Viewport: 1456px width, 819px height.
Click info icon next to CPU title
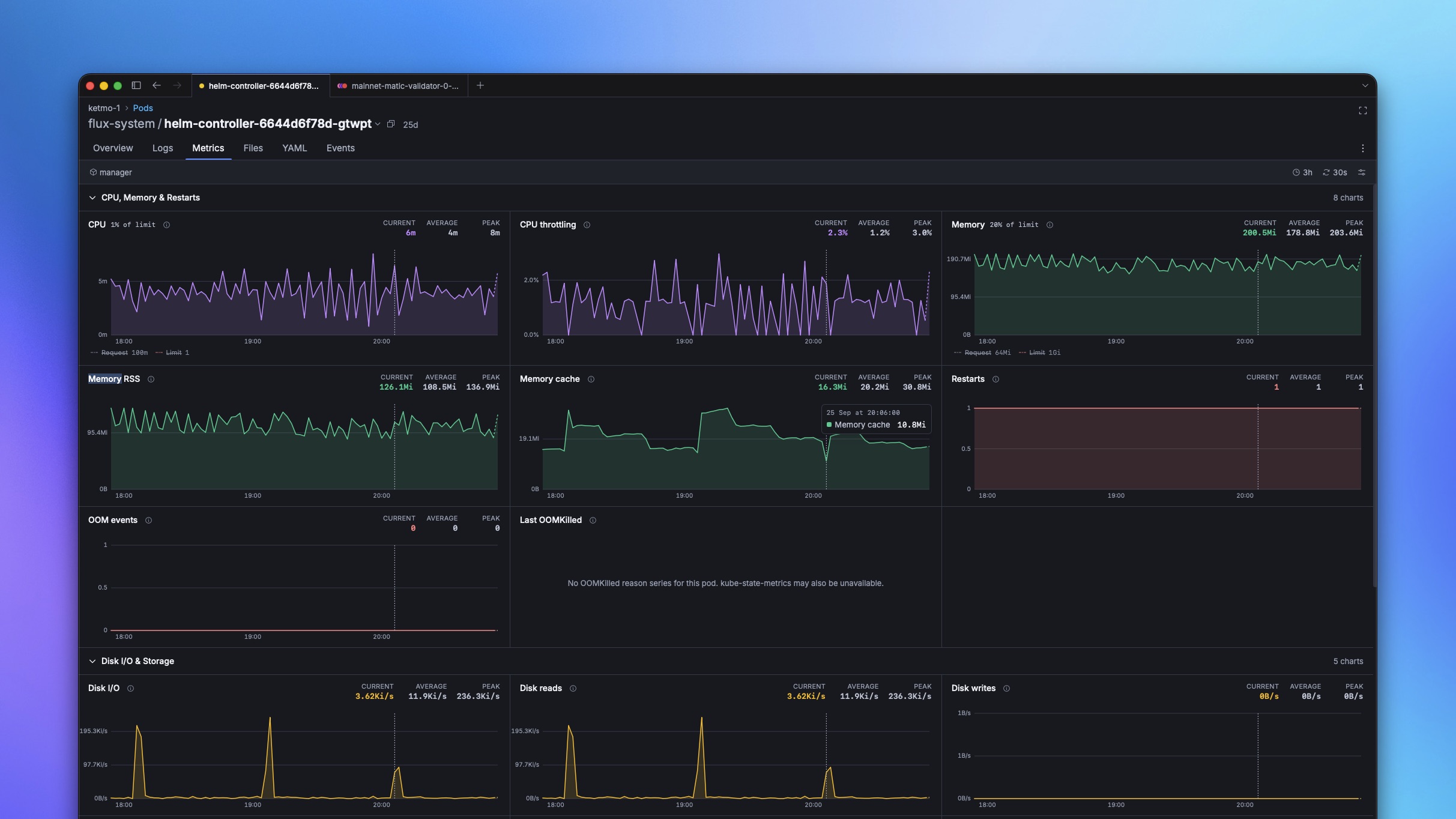[167, 225]
